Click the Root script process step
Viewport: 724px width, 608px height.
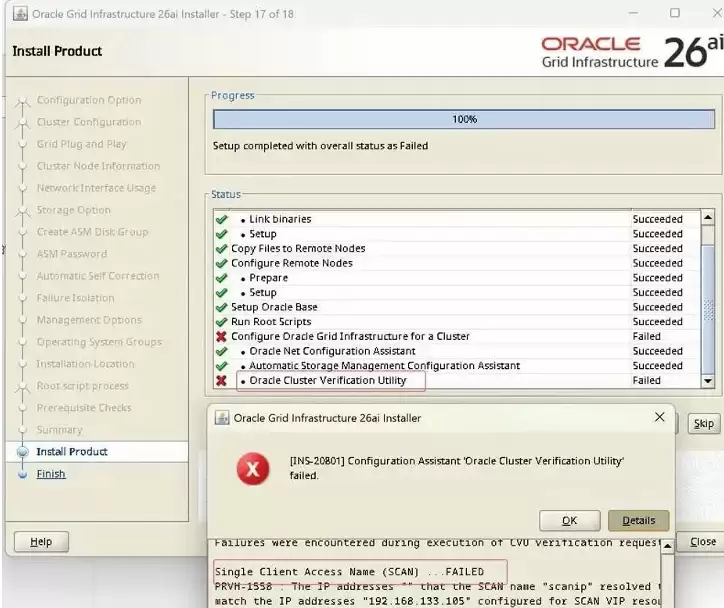point(83,386)
